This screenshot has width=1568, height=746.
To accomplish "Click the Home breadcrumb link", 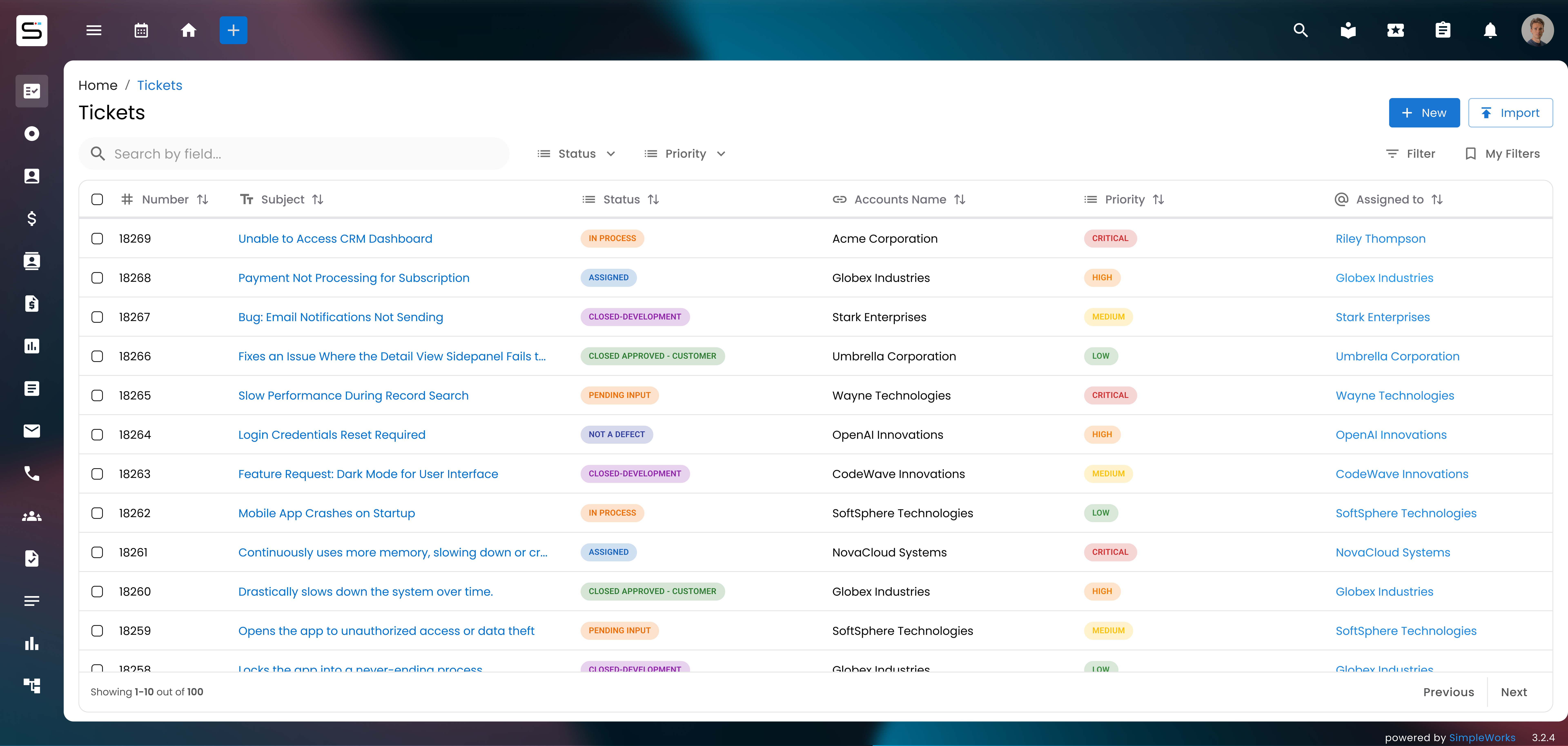I will point(97,85).
